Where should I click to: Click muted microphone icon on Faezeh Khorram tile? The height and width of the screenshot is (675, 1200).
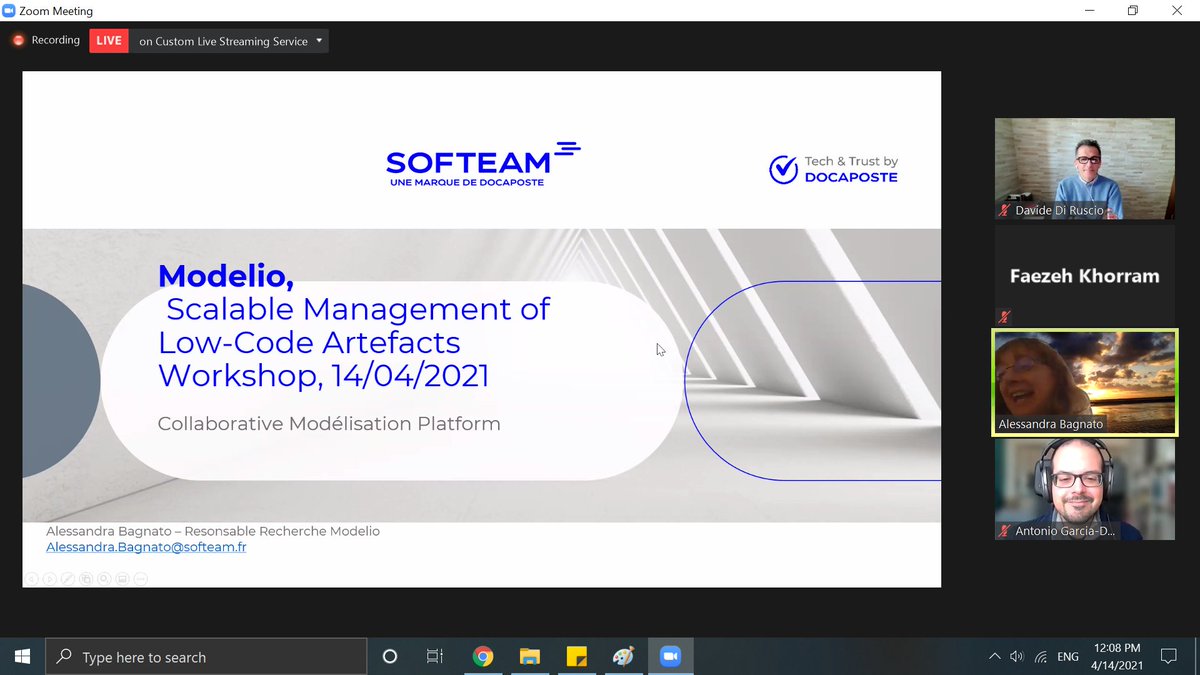coord(1004,317)
